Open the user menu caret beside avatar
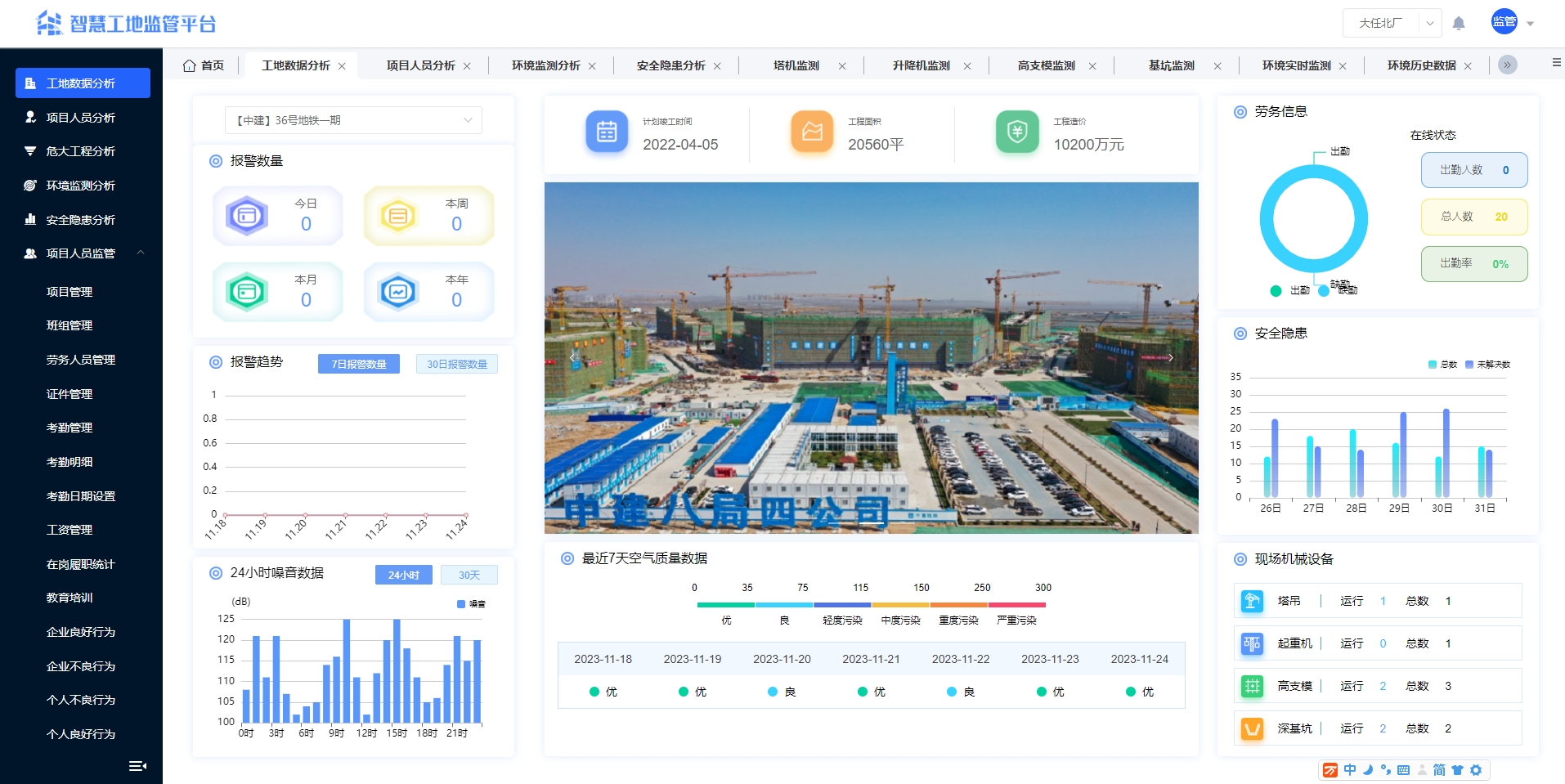This screenshot has height=784, width=1565. click(1530, 24)
